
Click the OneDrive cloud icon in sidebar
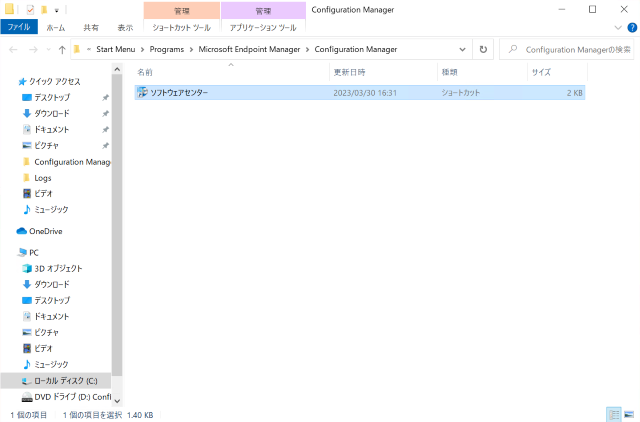pyautogui.click(x=21, y=231)
